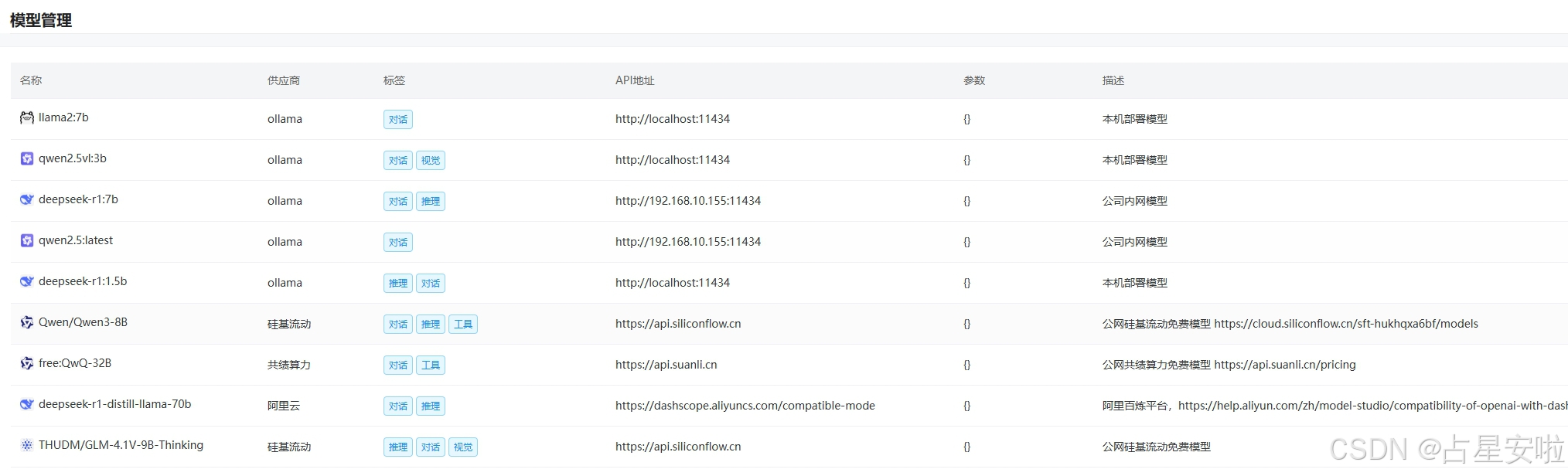Select the qwen2.5:latest model name
The width and height of the screenshot is (1568, 476).
[x=76, y=240]
